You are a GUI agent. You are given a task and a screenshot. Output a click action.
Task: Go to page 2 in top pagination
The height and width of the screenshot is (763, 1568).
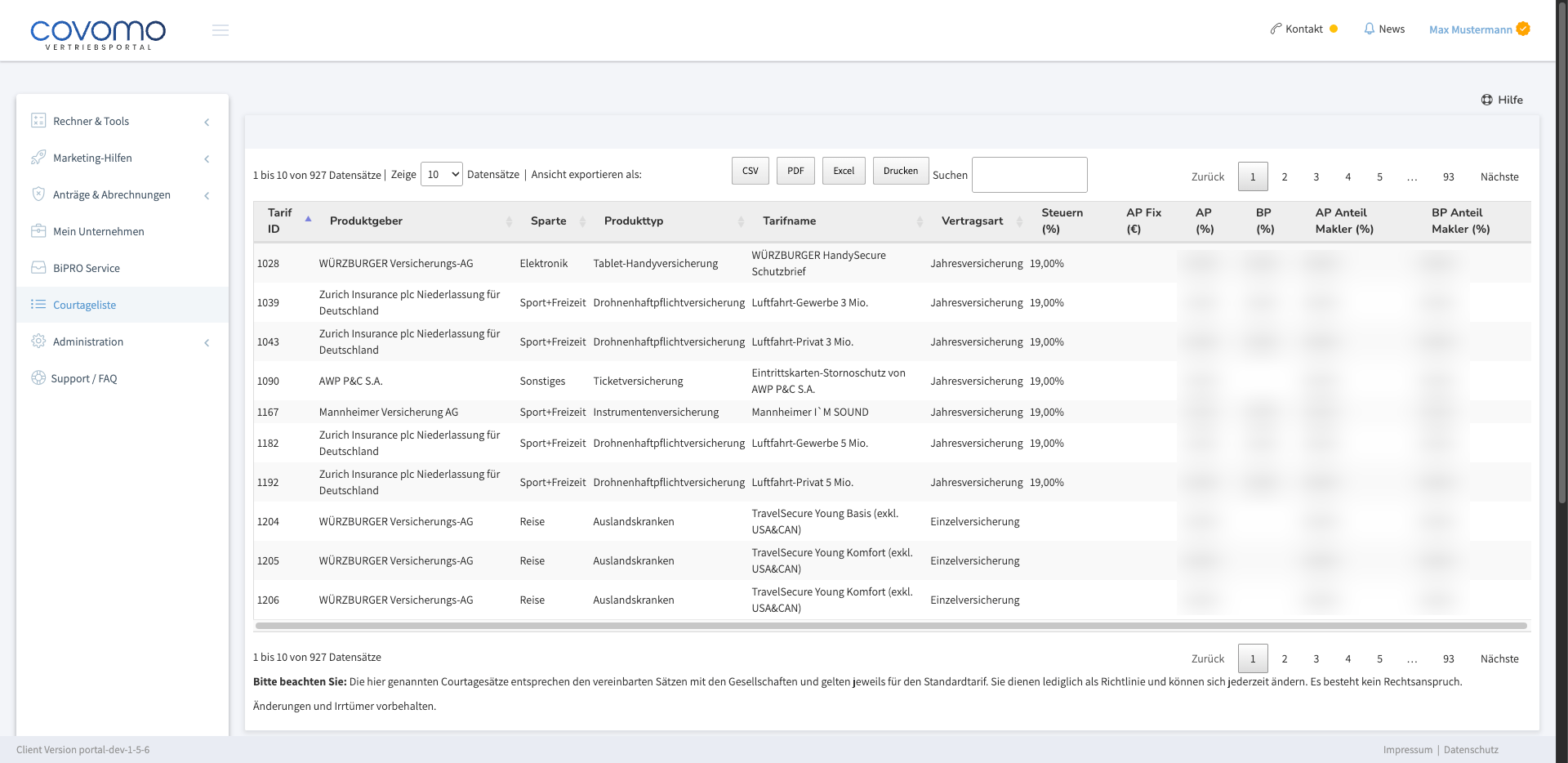coord(1285,176)
